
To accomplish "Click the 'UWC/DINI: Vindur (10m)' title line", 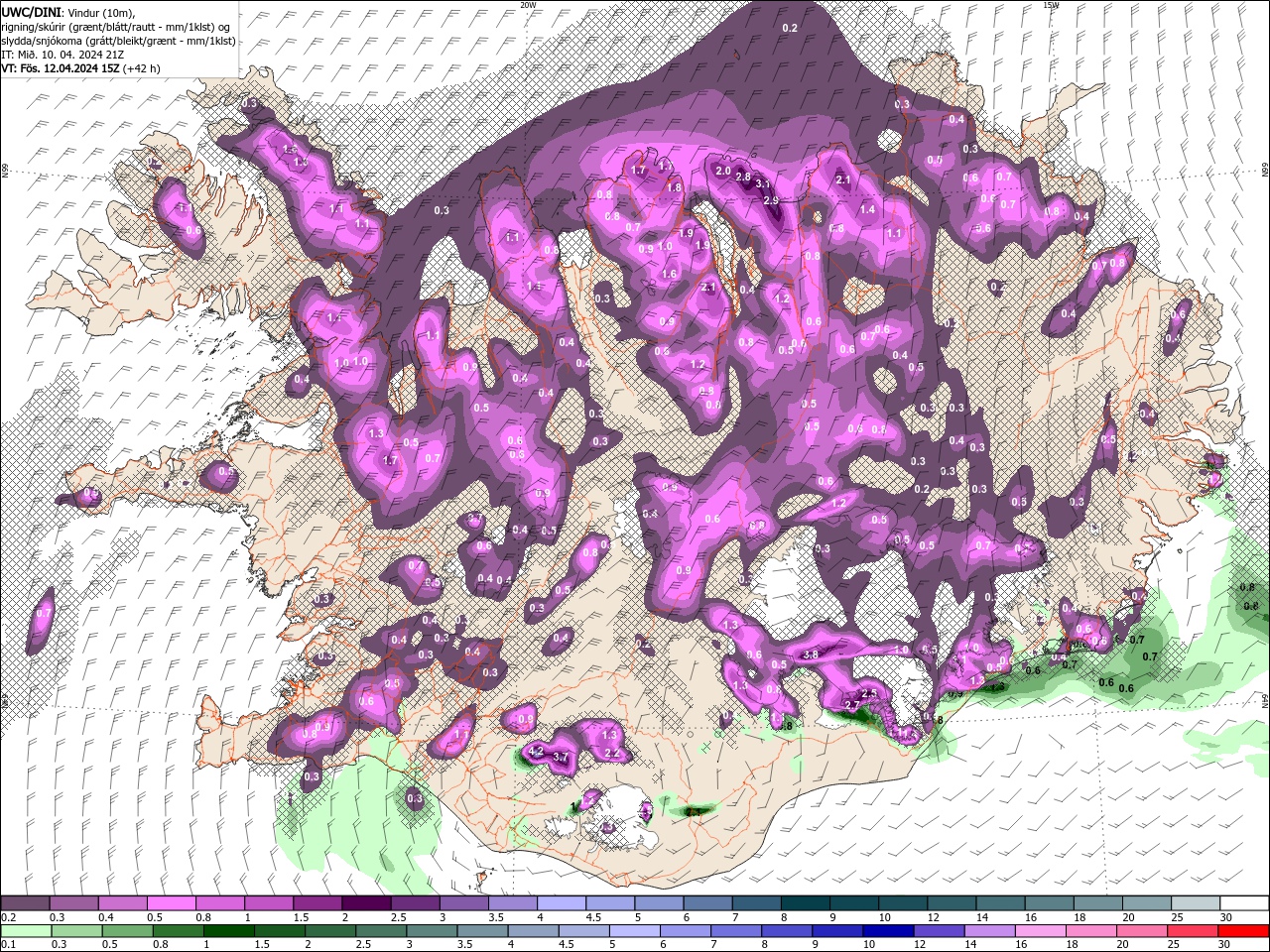I will tap(67, 12).
